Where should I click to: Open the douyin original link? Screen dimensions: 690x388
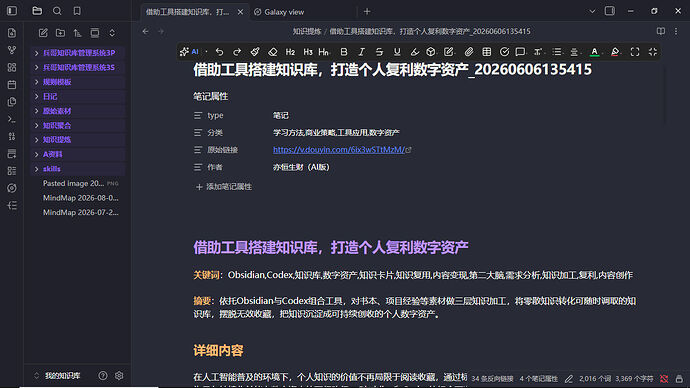pyautogui.click(x=339, y=150)
